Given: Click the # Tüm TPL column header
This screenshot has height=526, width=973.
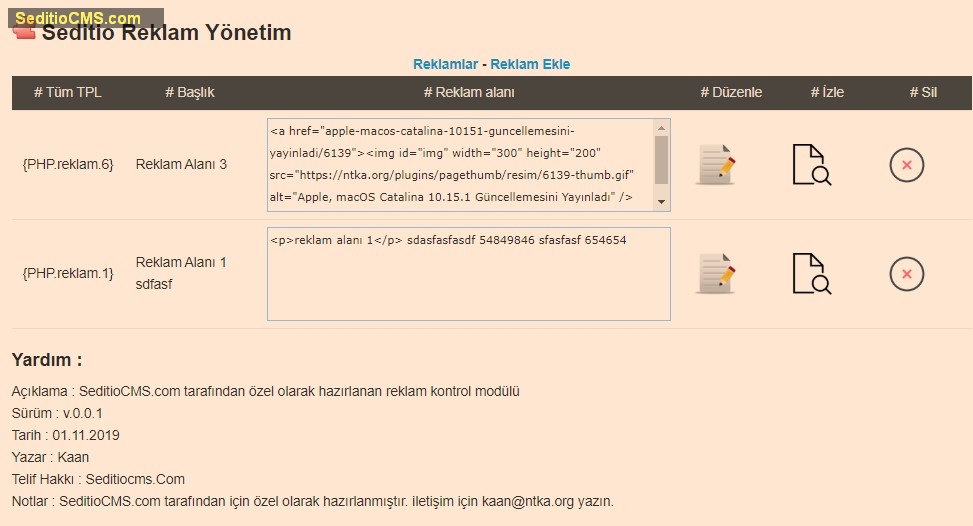Looking at the screenshot, I should point(67,92).
